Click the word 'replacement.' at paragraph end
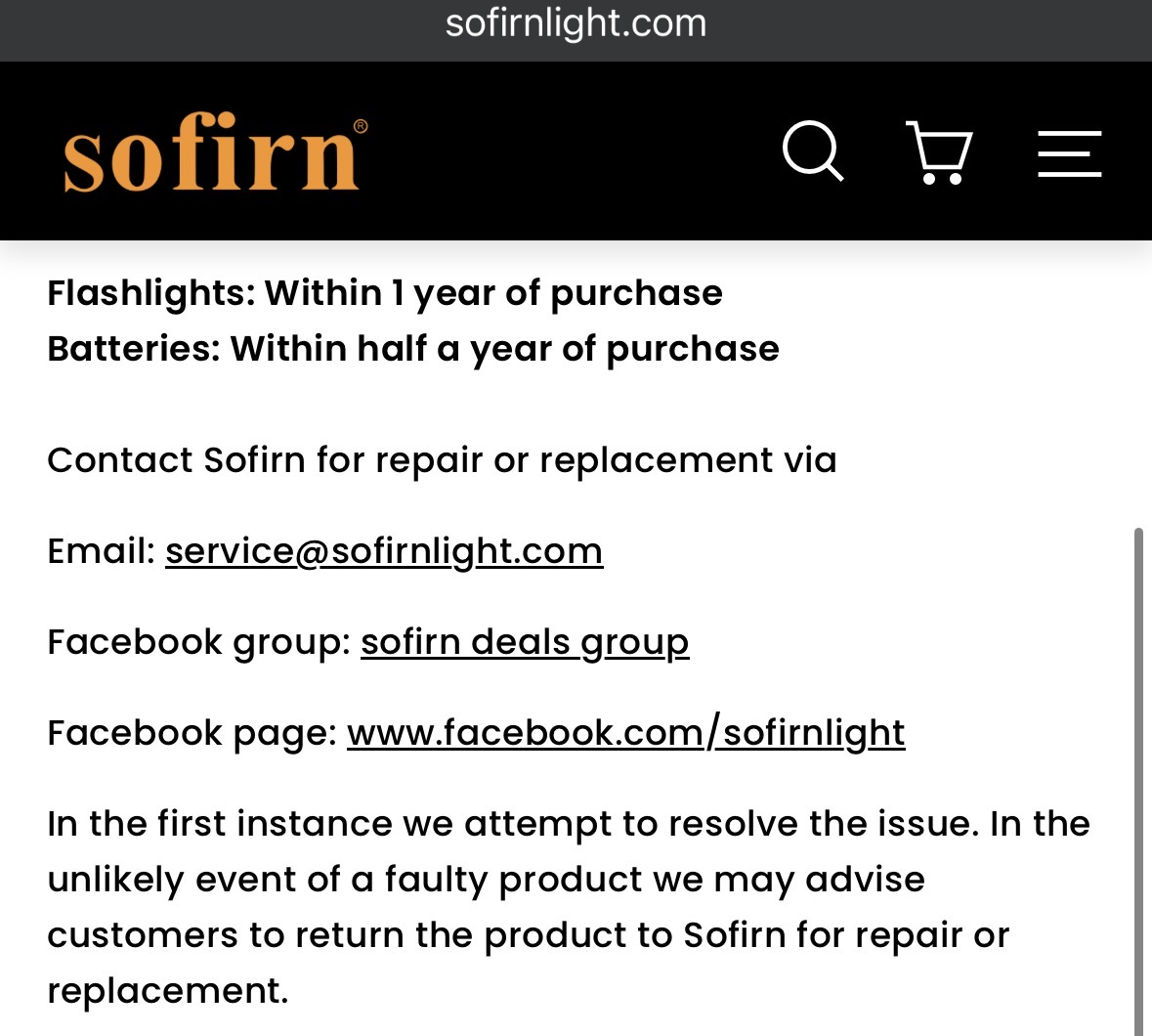1152x1036 pixels. pos(167,990)
